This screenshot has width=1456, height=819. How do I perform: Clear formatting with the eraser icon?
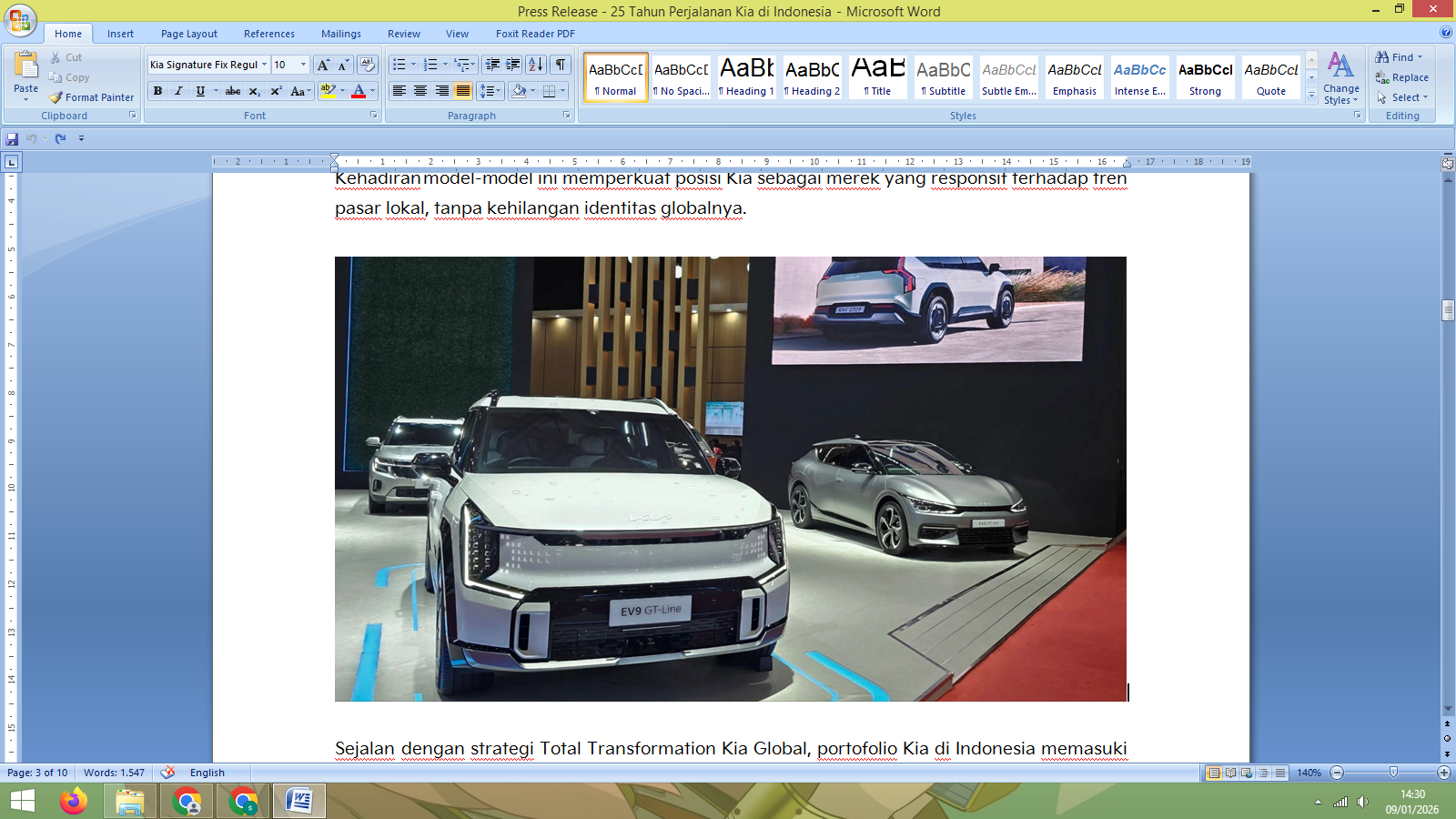pyautogui.click(x=368, y=65)
